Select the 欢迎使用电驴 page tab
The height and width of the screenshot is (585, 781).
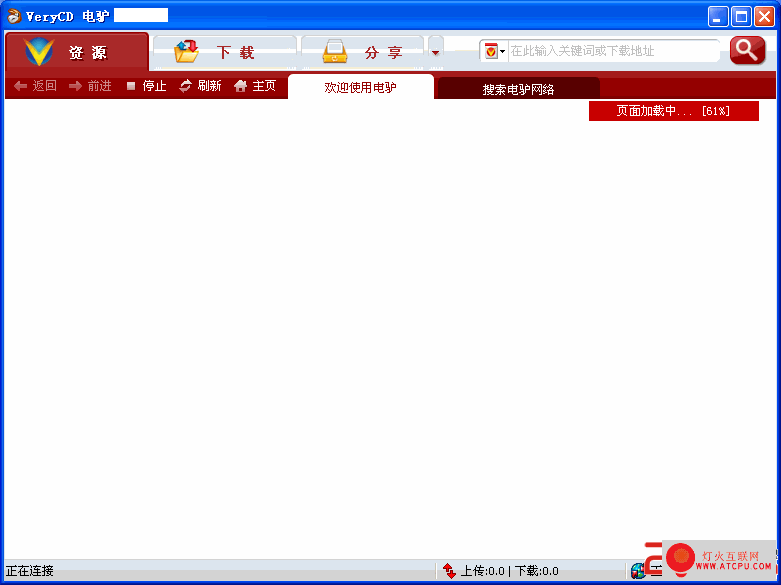361,87
